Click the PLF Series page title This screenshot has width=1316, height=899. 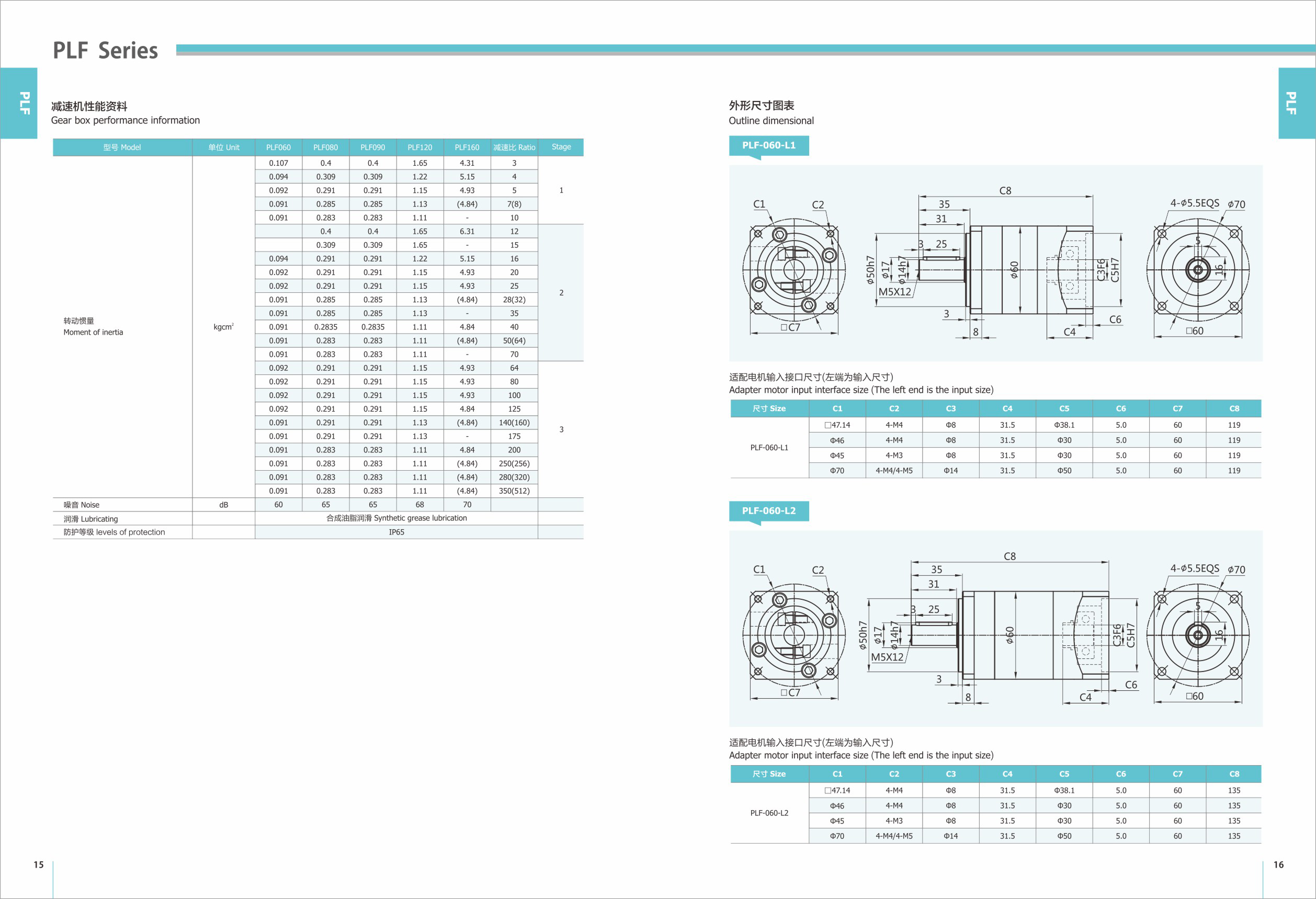[105, 51]
